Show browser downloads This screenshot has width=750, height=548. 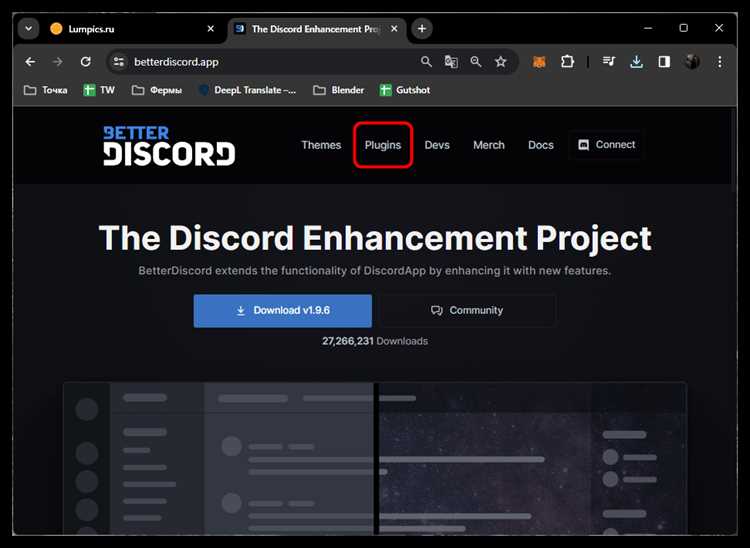point(637,62)
